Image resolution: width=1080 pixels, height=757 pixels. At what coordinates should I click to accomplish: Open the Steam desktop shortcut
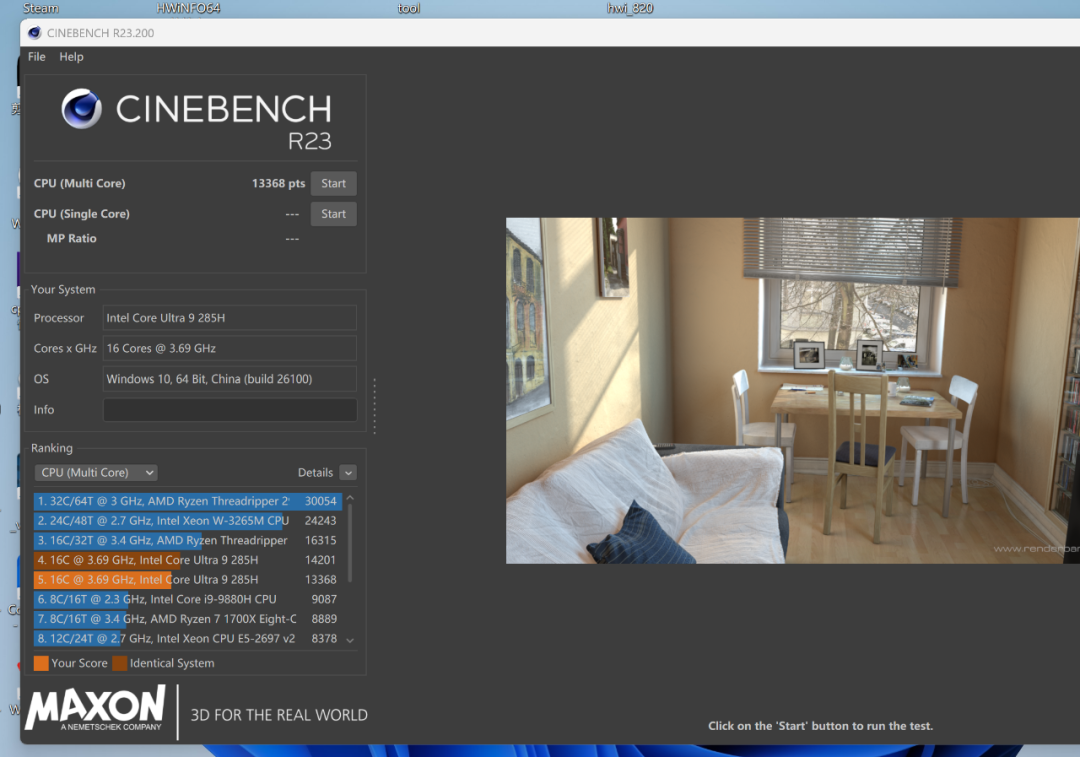tap(41, 8)
